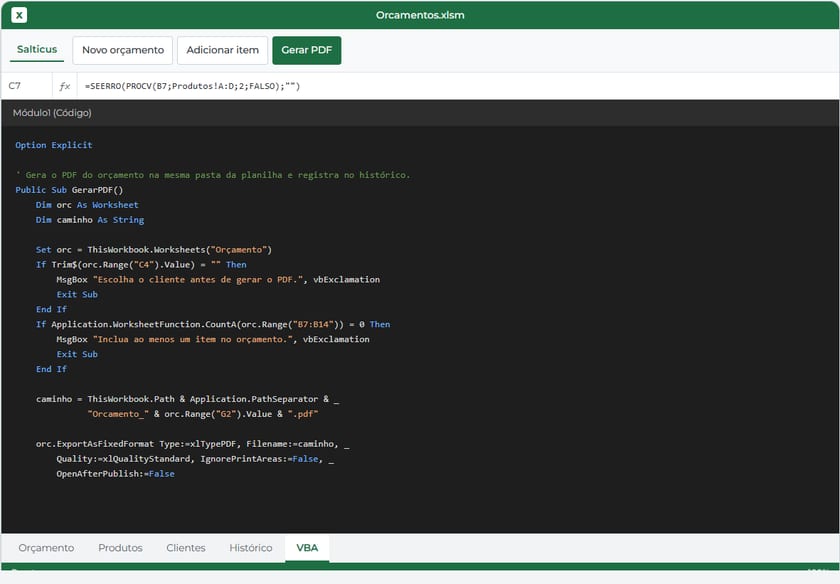Switch to the Histórico sheet tab
The image size is (840, 584).
(251, 548)
